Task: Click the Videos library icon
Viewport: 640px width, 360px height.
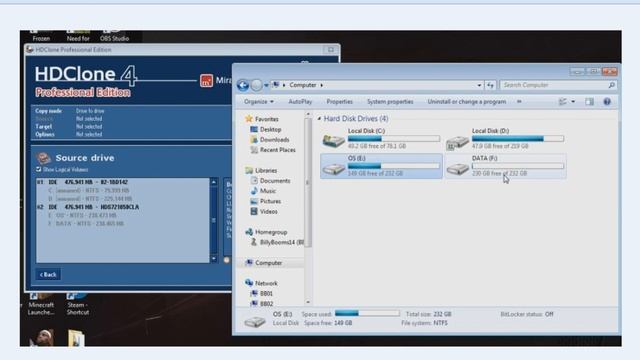Action: [x=254, y=211]
